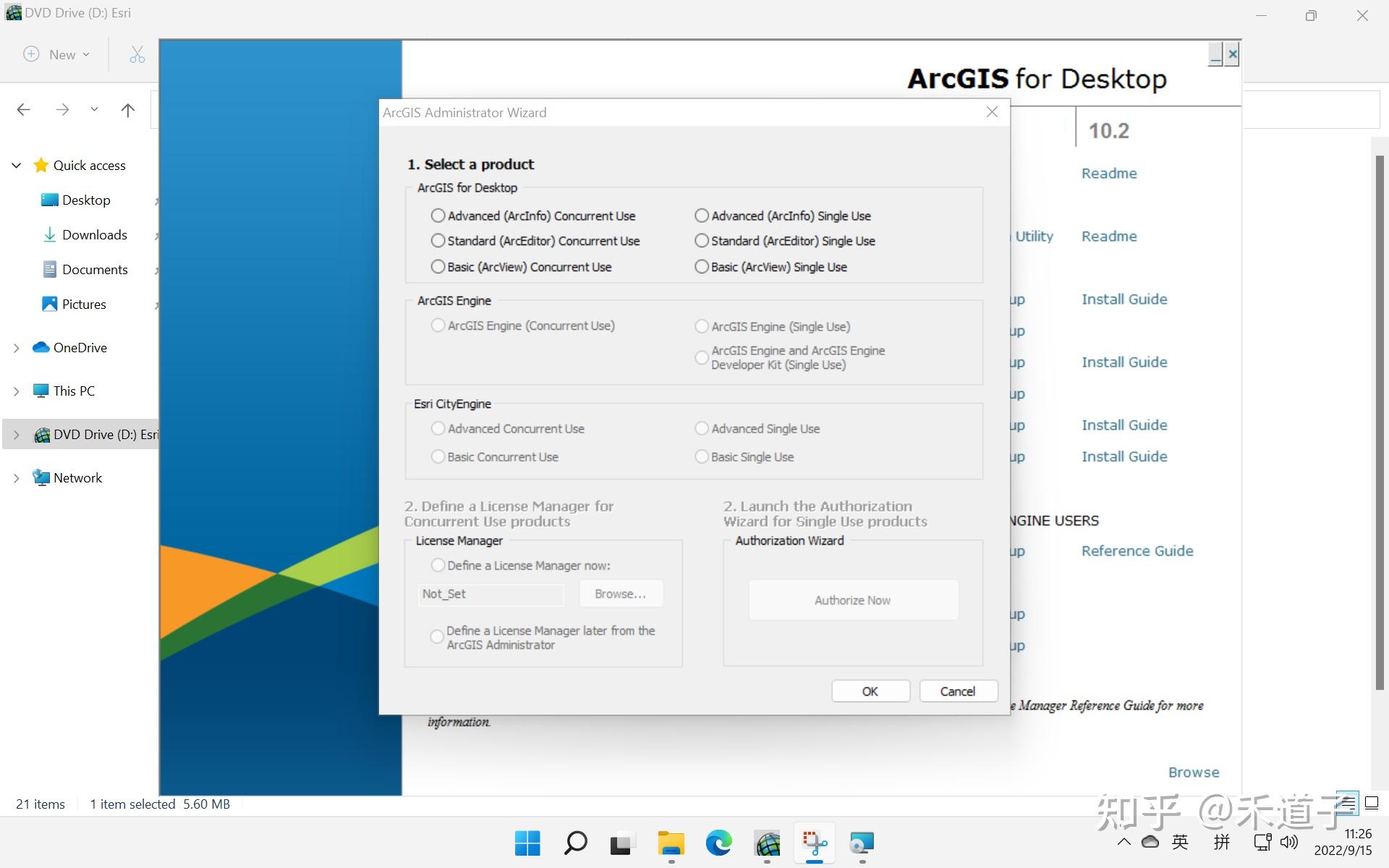The height and width of the screenshot is (868, 1389).
Task: Select Advanced (ArcInfo) Concurrent Use
Action: click(x=438, y=216)
